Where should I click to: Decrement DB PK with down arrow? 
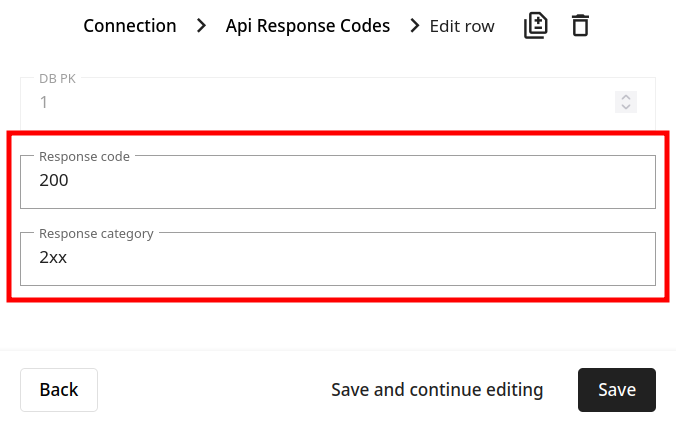[626, 107]
